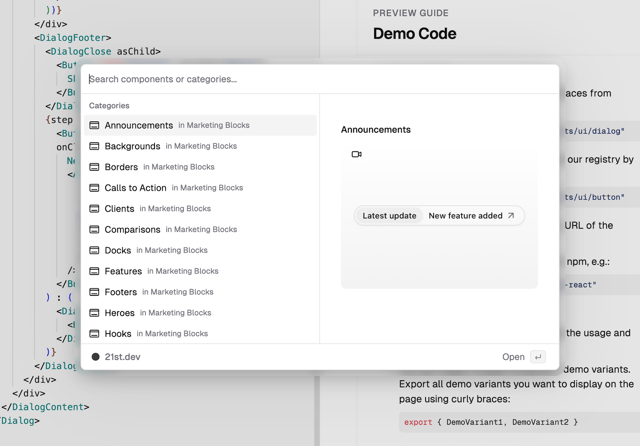Click the Demo Code heading behind dialog
Screen dimensions: 640x446
click(414, 33)
